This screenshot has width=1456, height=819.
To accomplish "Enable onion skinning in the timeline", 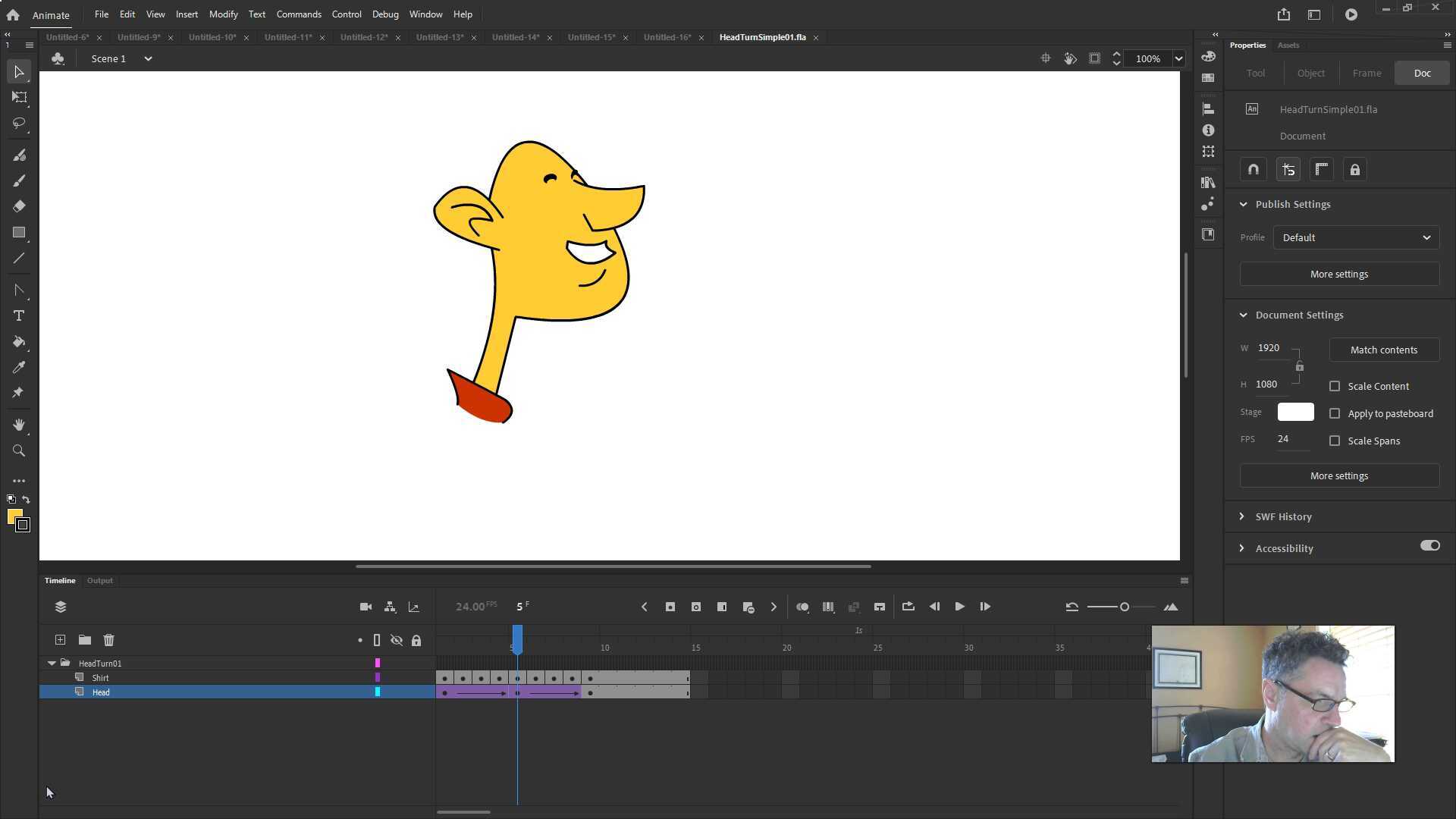I will click(x=802, y=607).
